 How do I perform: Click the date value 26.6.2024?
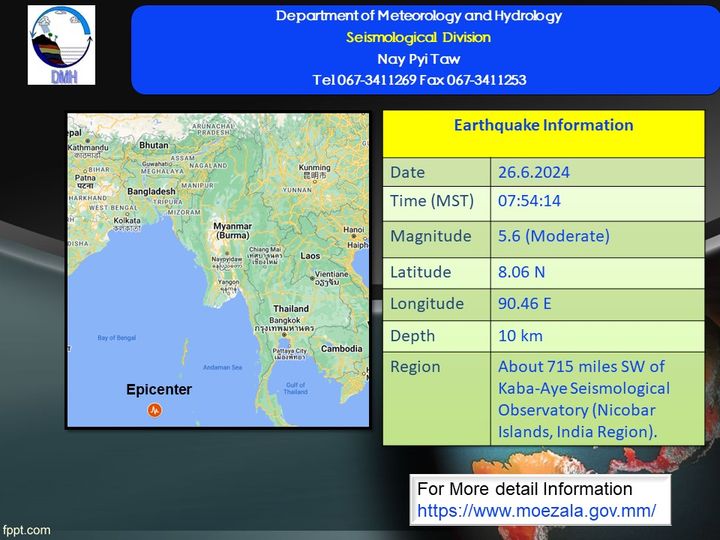[534, 172]
